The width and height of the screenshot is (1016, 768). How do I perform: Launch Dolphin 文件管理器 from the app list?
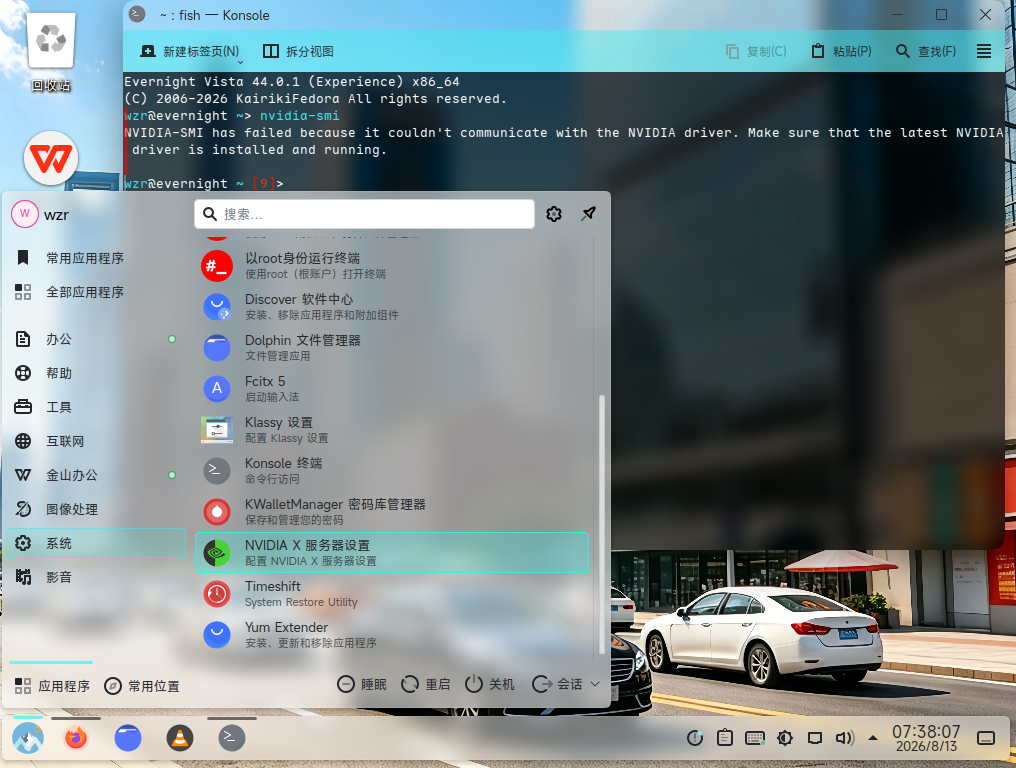[391, 347]
